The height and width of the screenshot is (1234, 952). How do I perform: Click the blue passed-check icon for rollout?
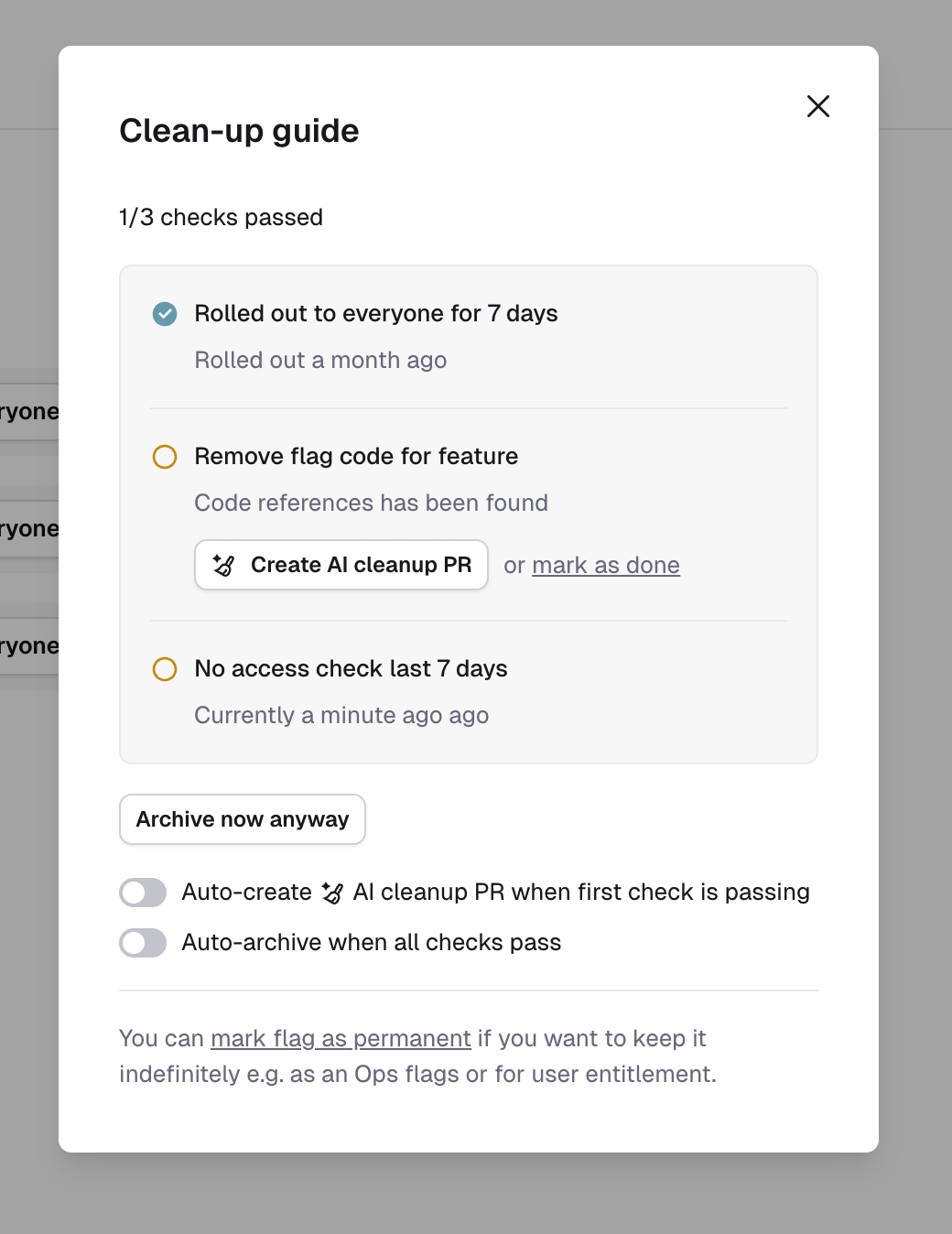(x=165, y=314)
